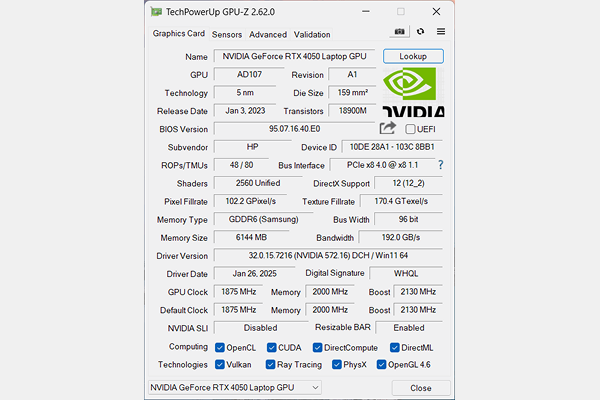Click the Die Size value 159 mm²
This screenshot has width=600, height=400.
pos(352,93)
